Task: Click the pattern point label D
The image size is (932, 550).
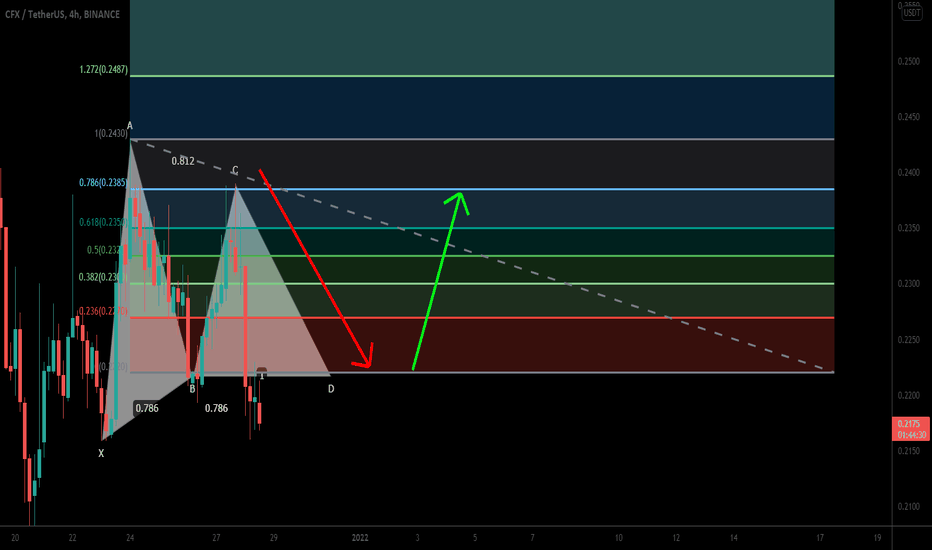Action: (331, 389)
